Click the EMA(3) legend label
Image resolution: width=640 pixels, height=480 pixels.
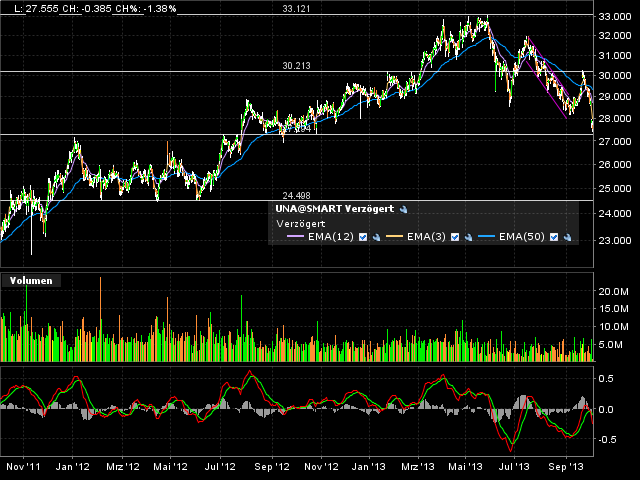(426, 237)
